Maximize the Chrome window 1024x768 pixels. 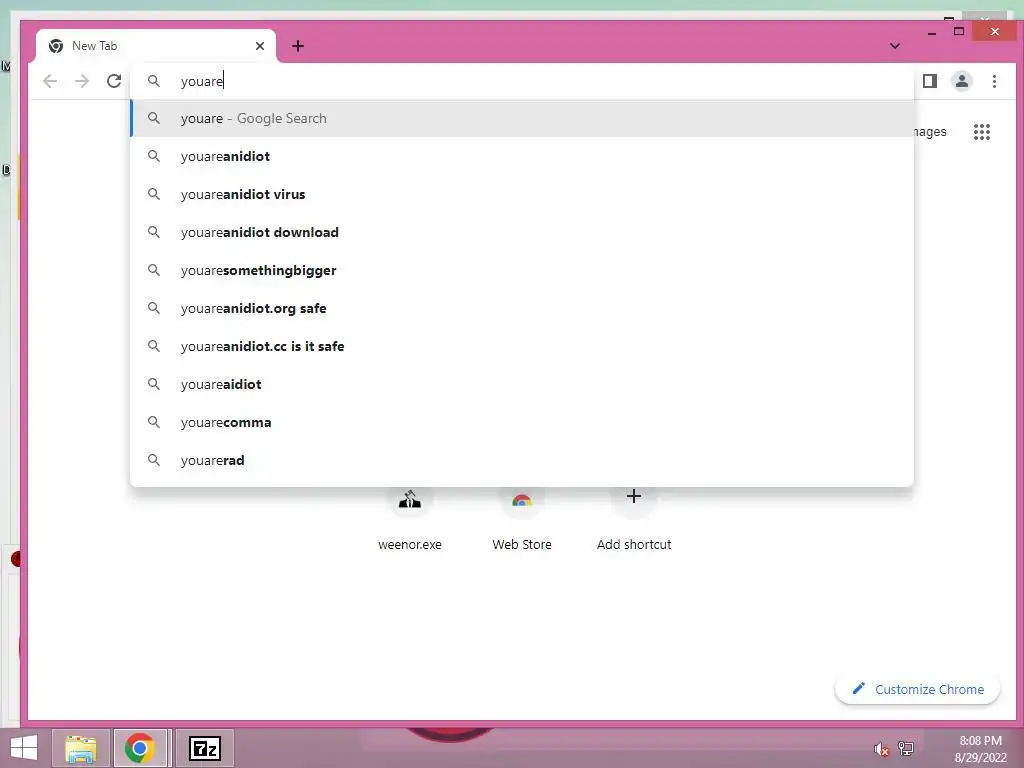point(959,31)
